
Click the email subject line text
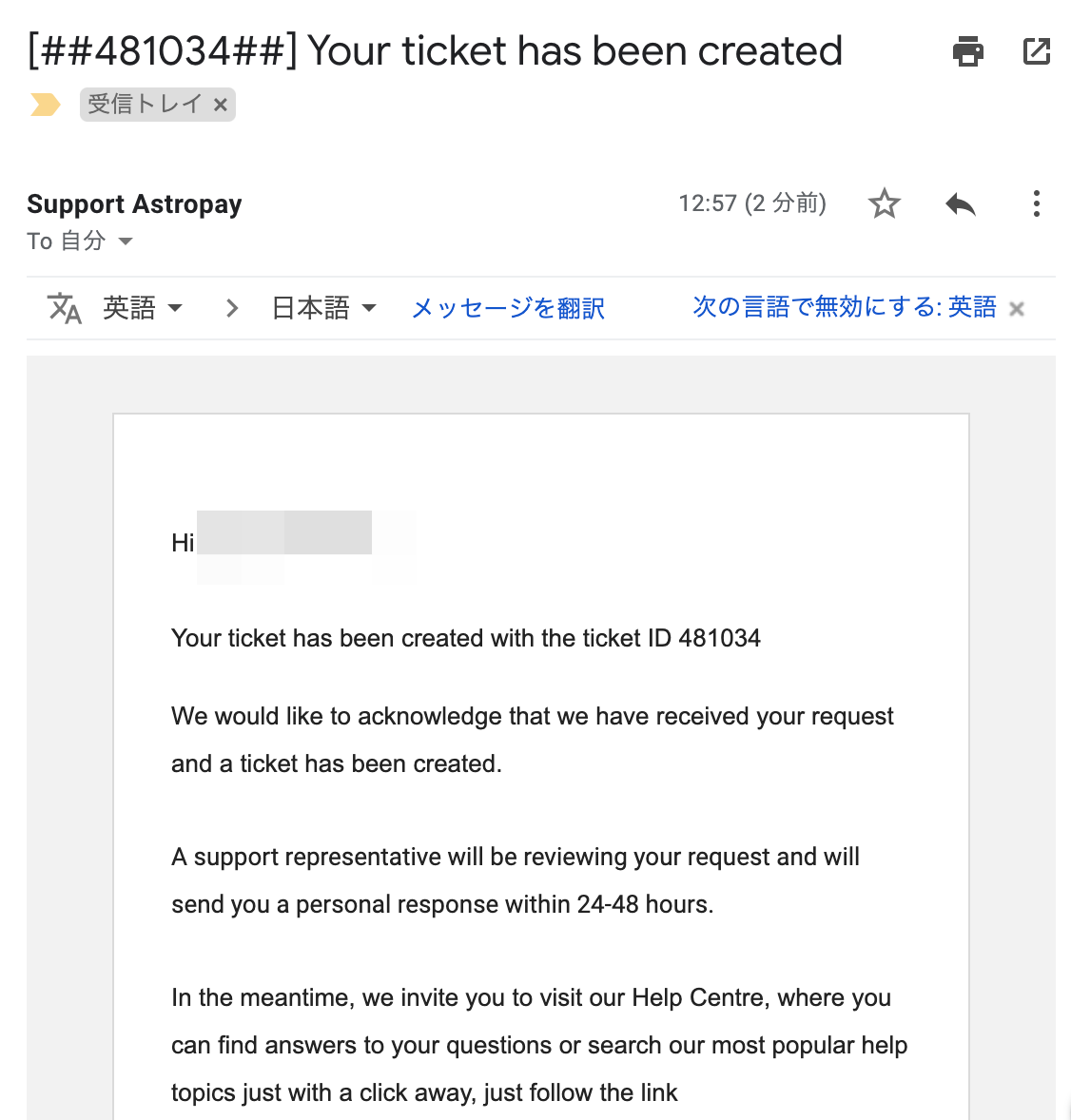coord(435,51)
